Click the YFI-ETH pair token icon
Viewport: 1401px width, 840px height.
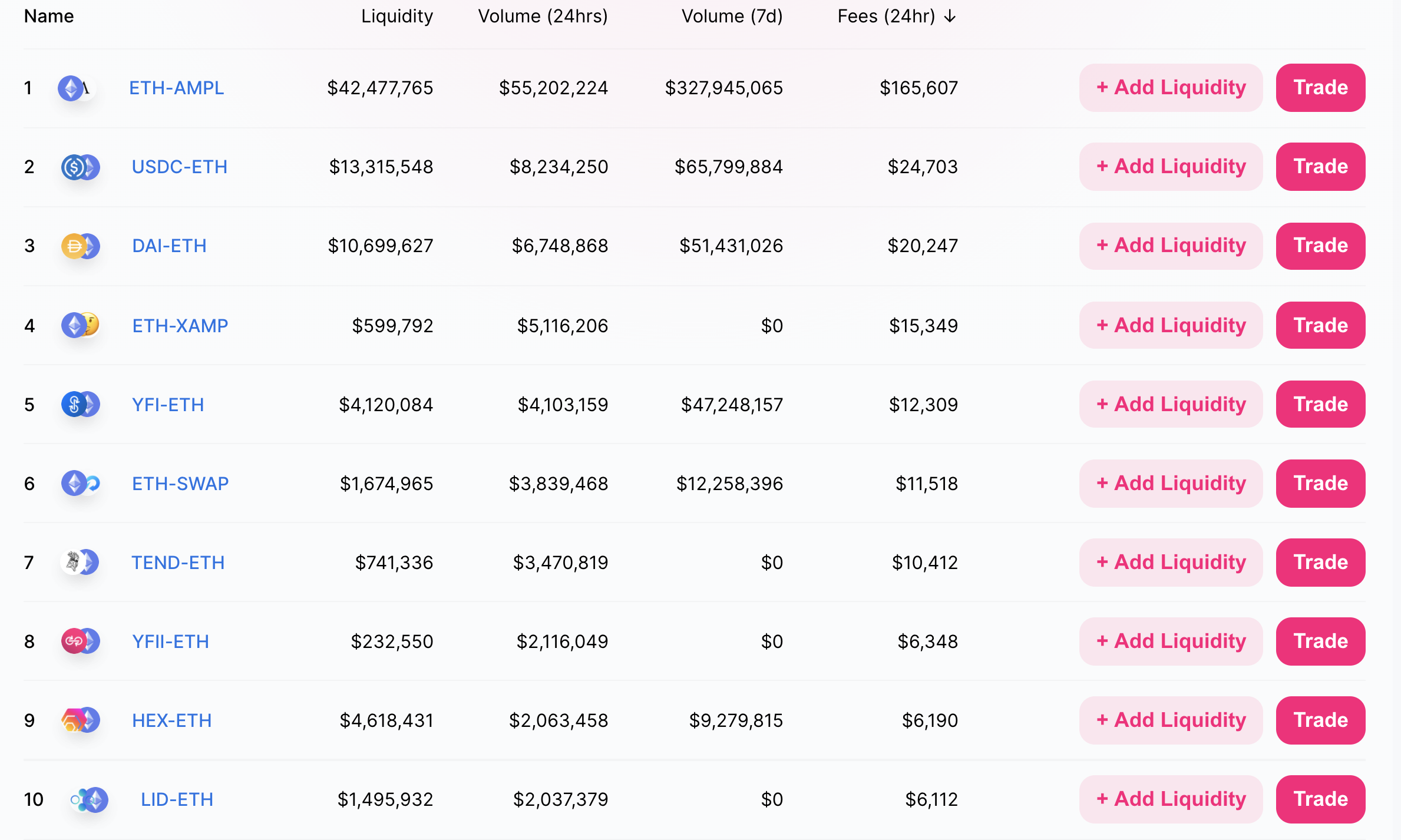coord(81,404)
